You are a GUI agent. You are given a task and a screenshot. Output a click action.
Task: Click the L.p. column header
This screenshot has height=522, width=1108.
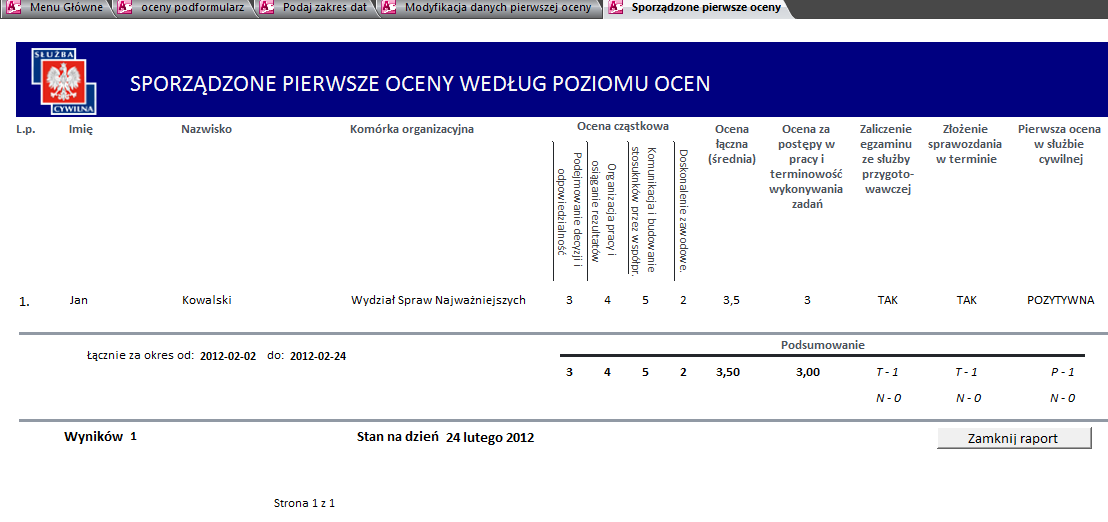[26, 129]
